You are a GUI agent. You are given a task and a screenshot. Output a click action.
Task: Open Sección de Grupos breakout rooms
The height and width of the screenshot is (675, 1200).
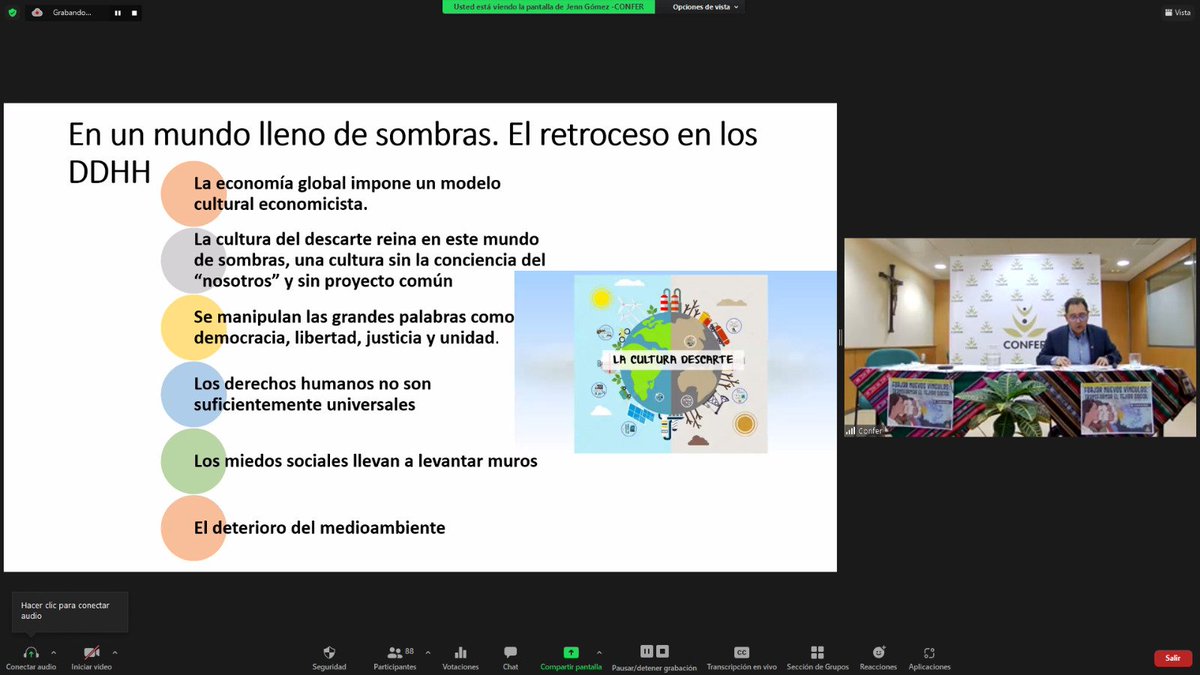[x=817, y=657]
